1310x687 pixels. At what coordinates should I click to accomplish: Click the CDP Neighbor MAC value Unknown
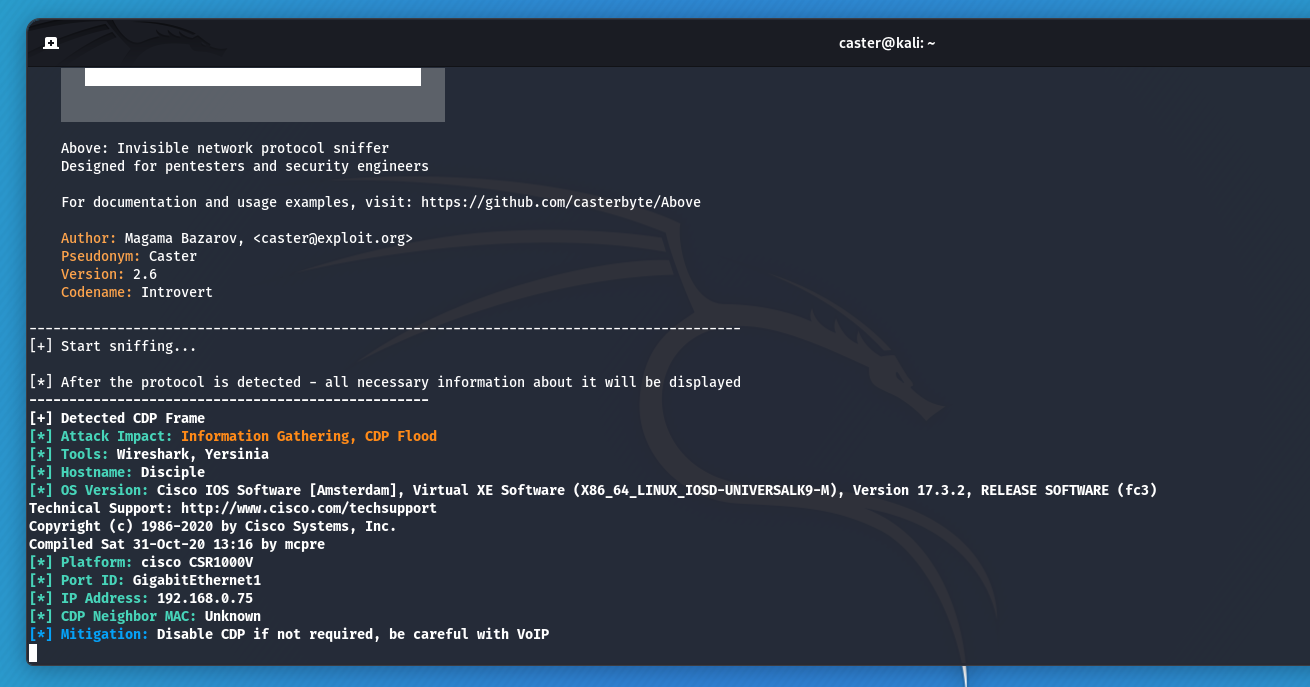click(x=233, y=616)
